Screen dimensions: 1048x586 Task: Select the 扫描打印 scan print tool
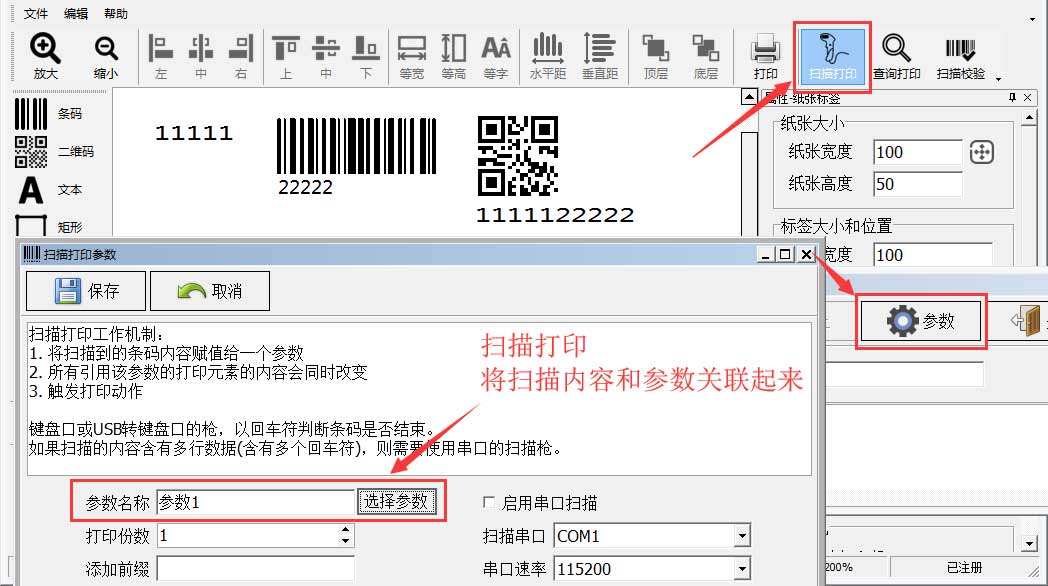(834, 55)
